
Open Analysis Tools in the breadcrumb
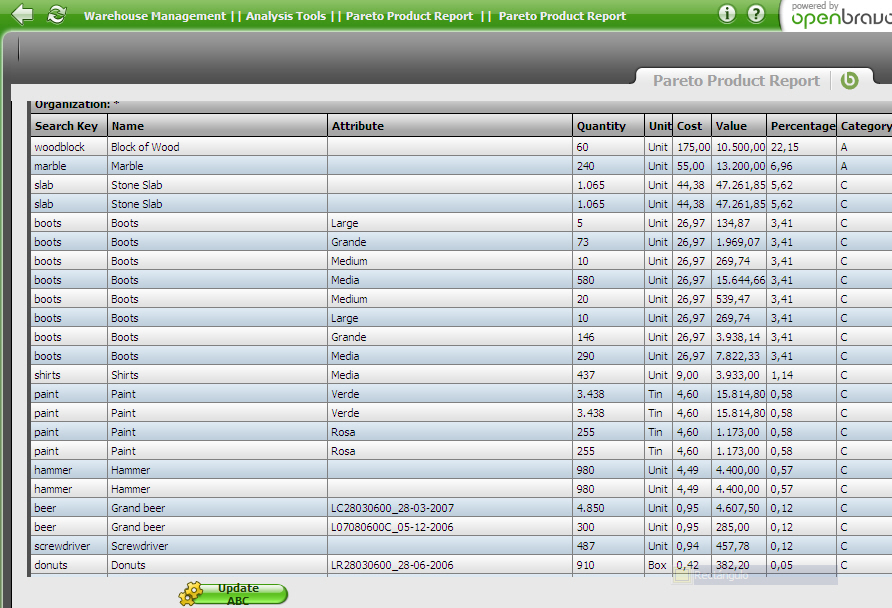click(286, 16)
